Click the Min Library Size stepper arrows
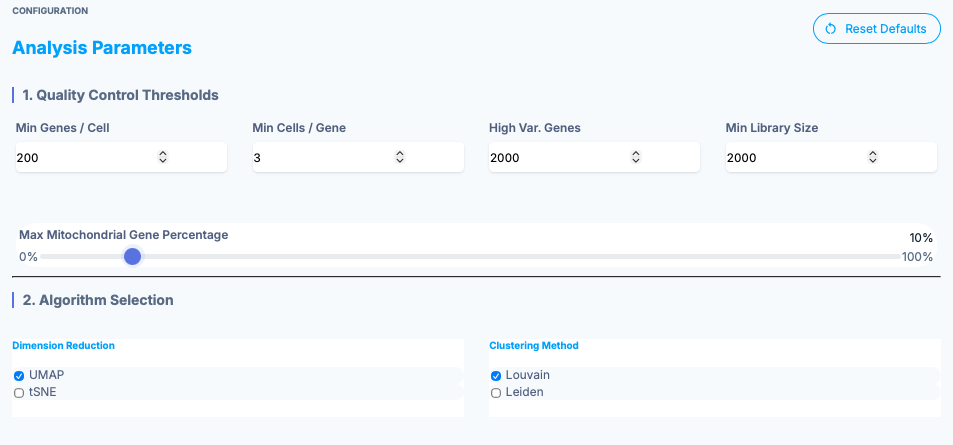 point(873,157)
